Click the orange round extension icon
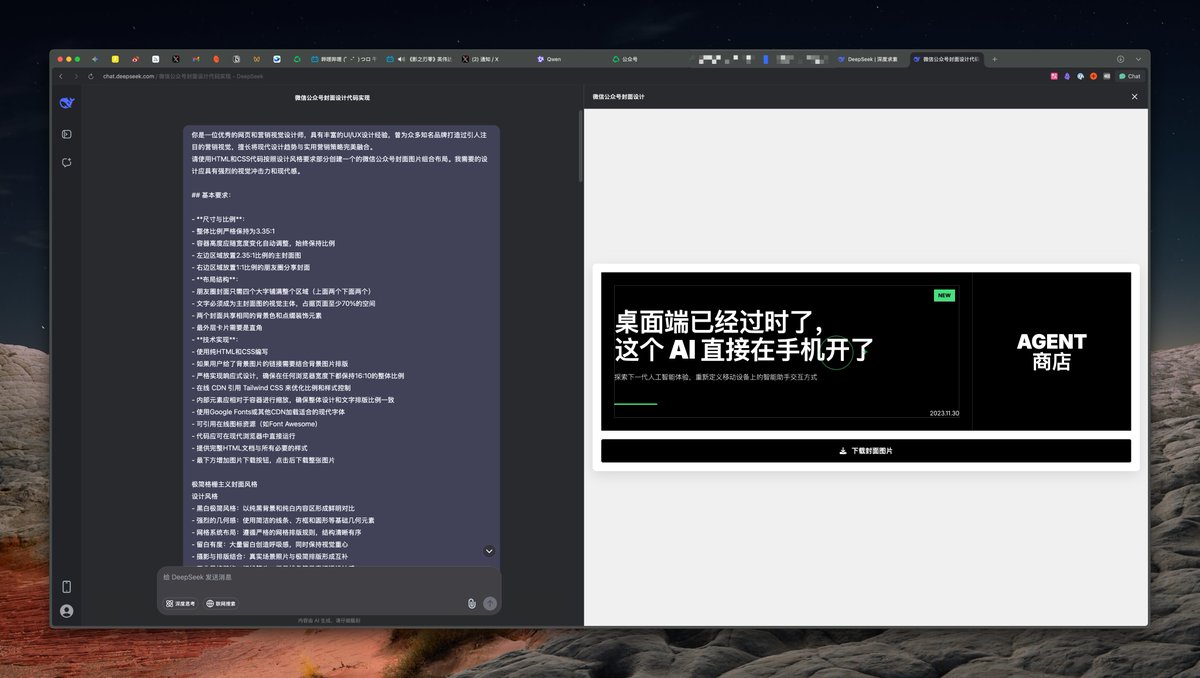The image size is (1200, 678). (x=1093, y=76)
